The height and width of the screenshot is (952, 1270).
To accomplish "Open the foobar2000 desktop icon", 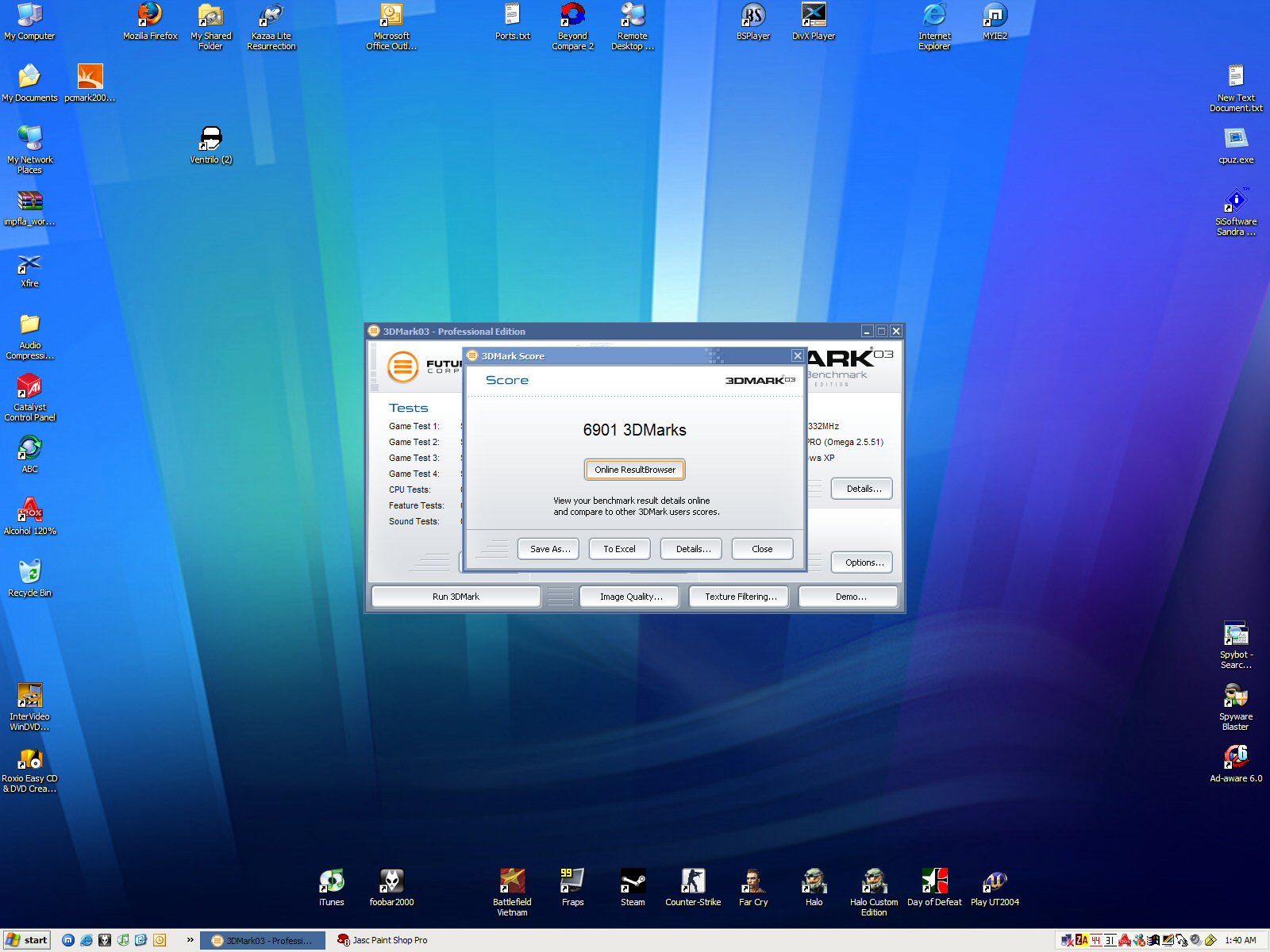I will coord(391,888).
